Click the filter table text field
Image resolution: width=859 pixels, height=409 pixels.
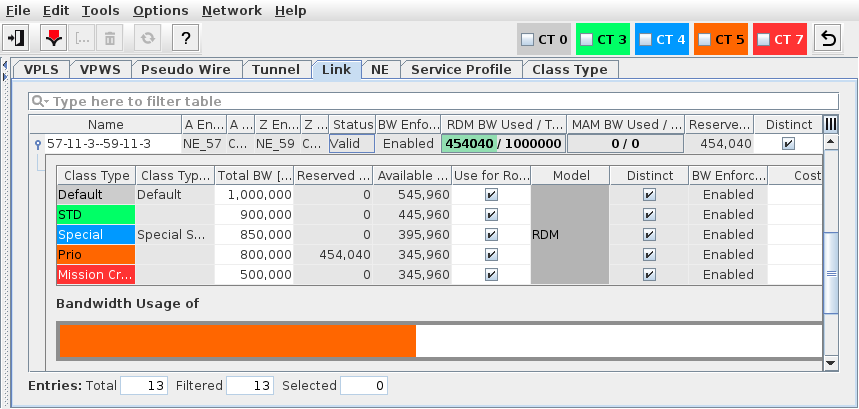(x=440, y=102)
